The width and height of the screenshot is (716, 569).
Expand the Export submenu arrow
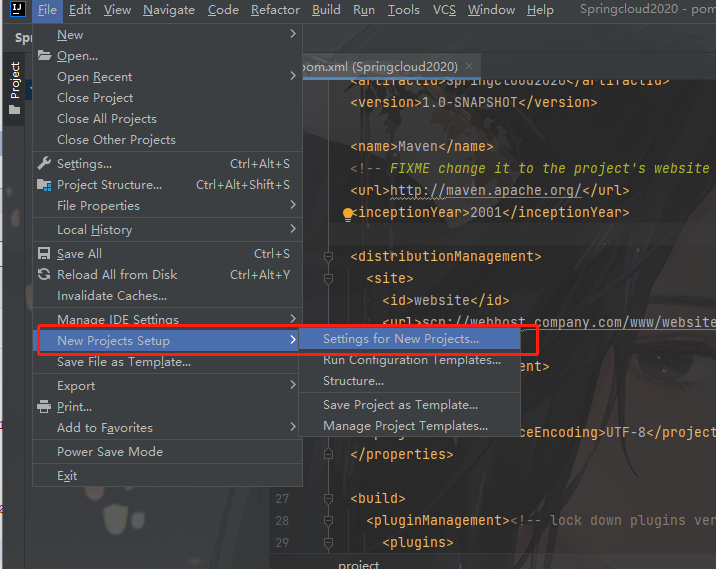point(293,385)
